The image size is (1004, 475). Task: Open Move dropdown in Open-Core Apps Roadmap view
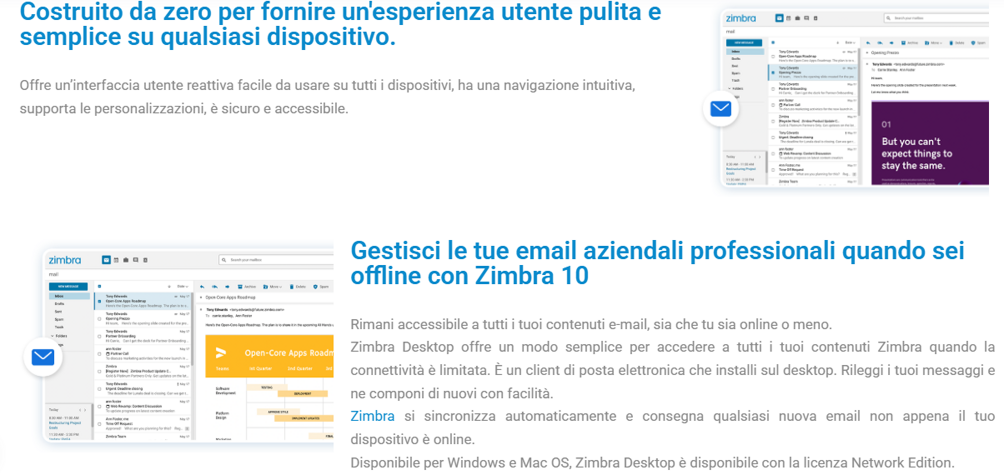[273, 287]
